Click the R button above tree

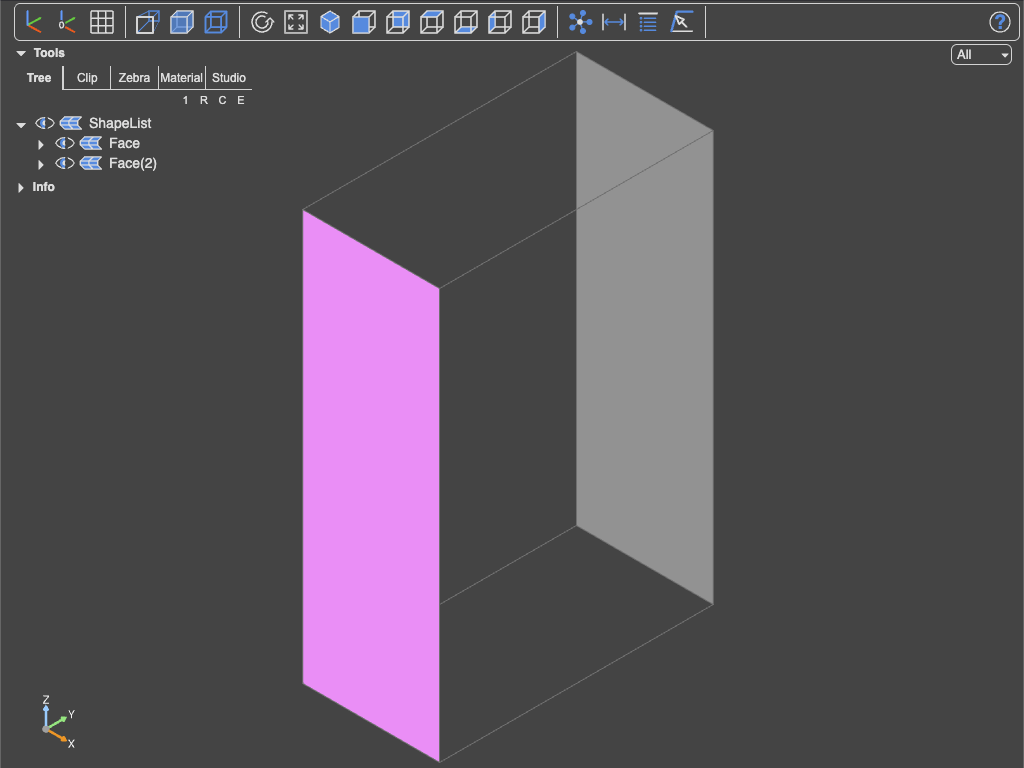[204, 100]
